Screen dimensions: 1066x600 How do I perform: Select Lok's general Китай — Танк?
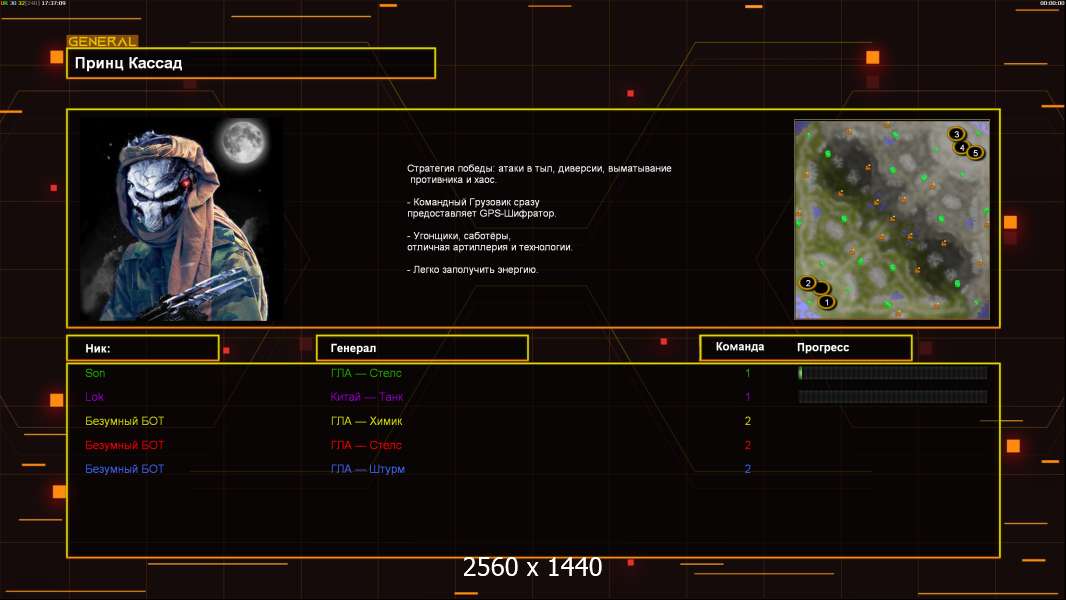pos(367,397)
